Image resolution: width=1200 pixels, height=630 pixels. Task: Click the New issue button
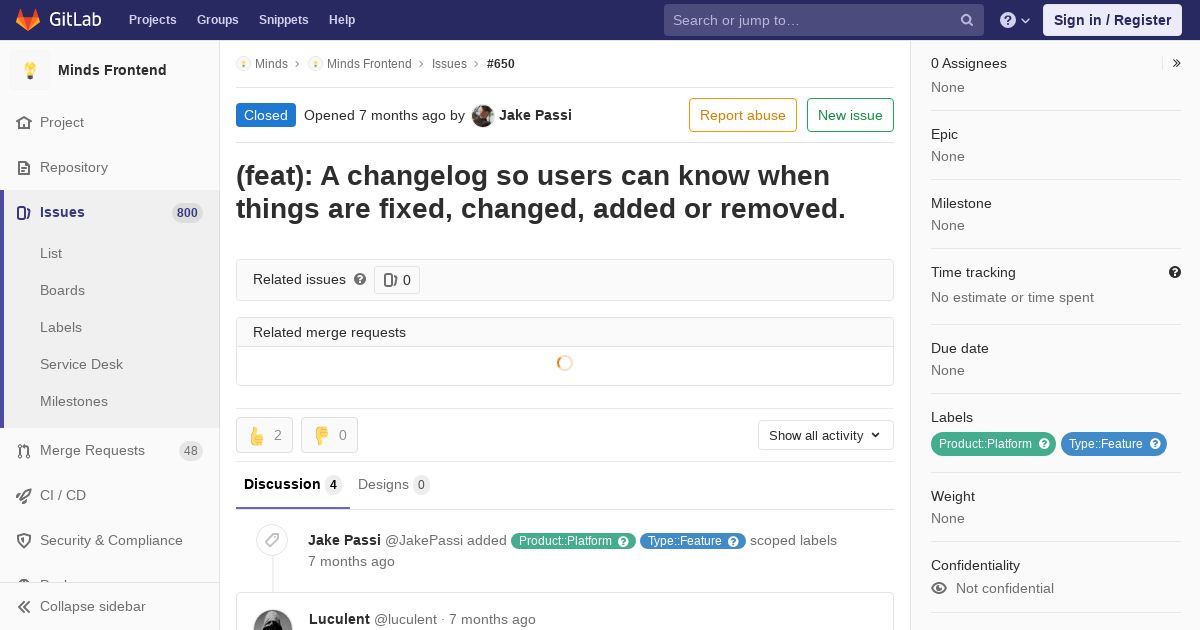tap(850, 115)
